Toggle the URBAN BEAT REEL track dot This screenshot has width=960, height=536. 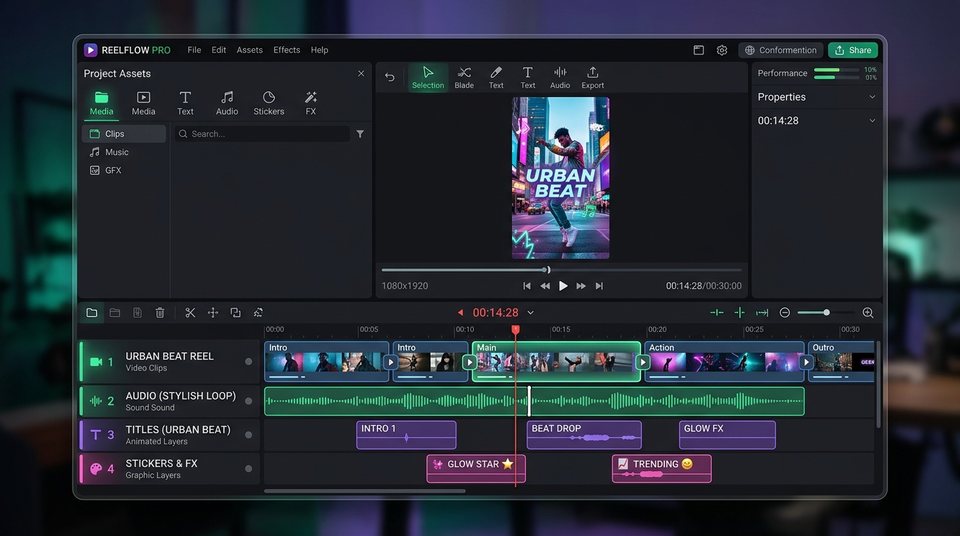pos(249,361)
